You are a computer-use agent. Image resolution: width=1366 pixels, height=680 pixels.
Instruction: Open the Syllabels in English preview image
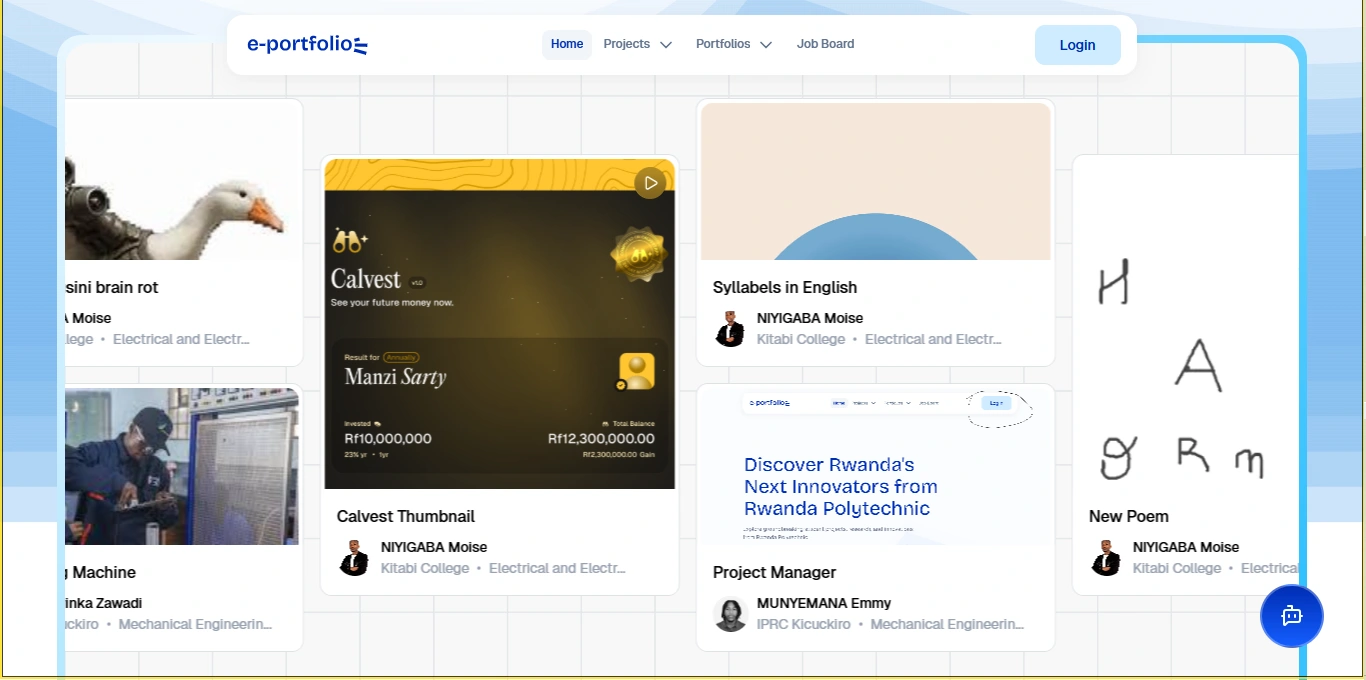click(876, 182)
